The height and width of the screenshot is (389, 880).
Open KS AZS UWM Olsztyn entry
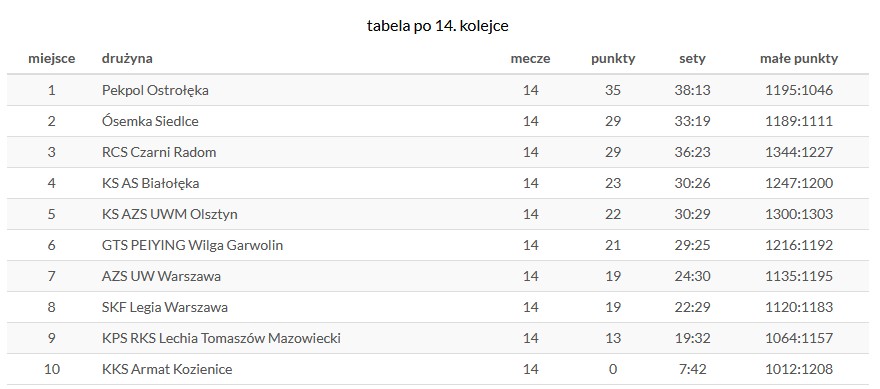pyautogui.click(x=170, y=214)
